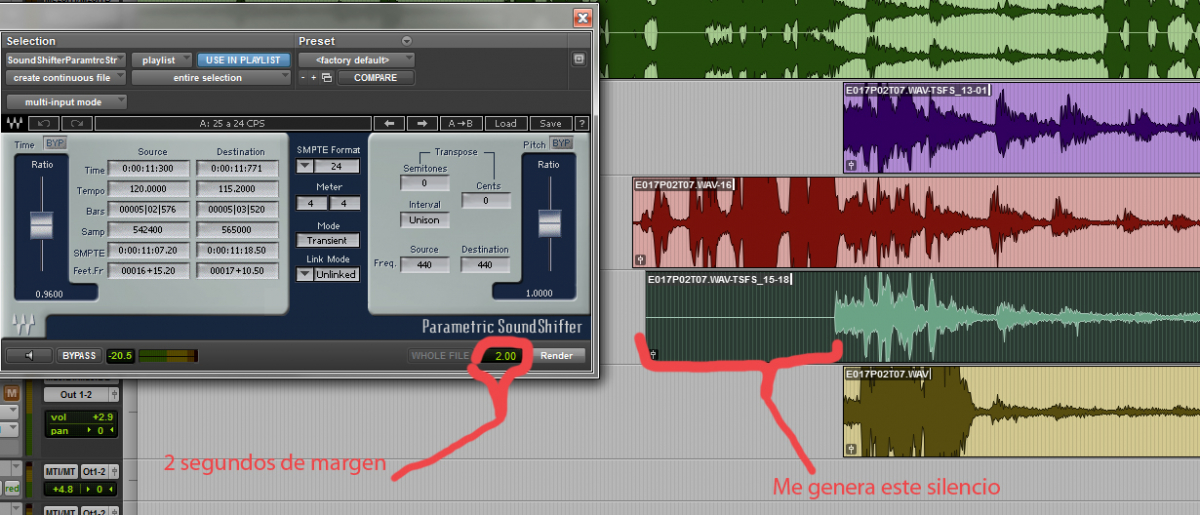This screenshot has height=515, width=1200.
Task: Toggle plugin BYPASS button
Action: pyautogui.click(x=79, y=355)
